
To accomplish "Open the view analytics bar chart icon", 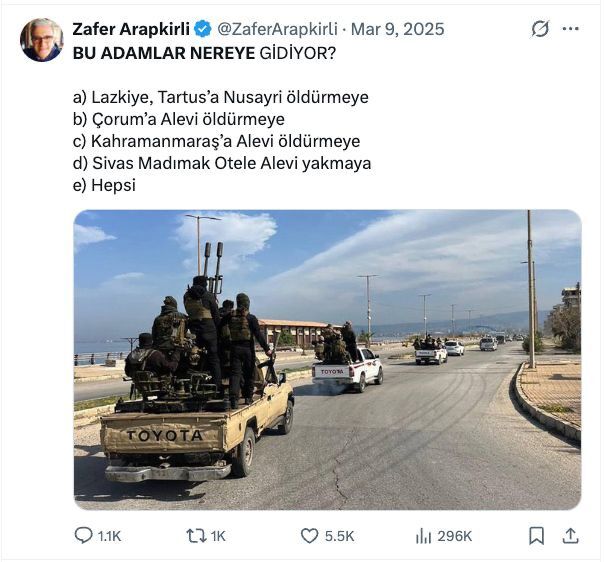I will (x=423, y=536).
